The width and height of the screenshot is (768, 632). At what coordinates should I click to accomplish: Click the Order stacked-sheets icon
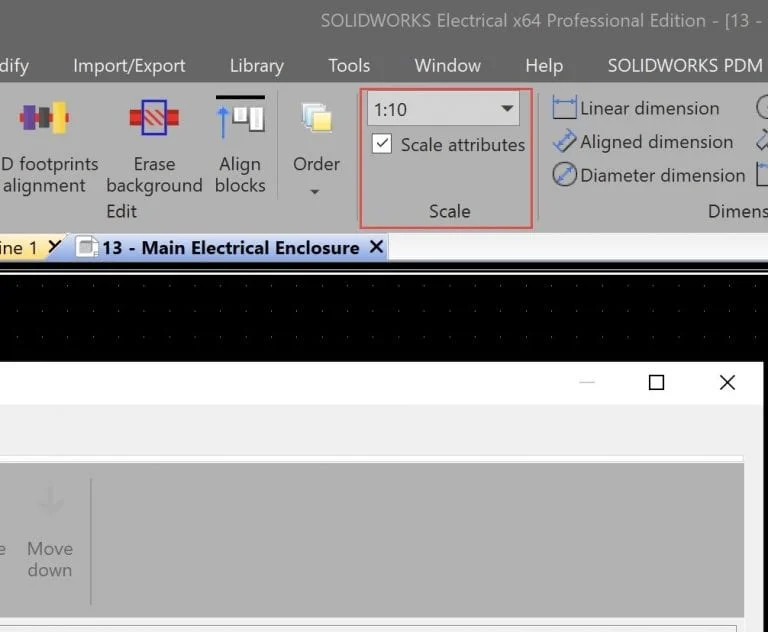pyautogui.click(x=316, y=119)
